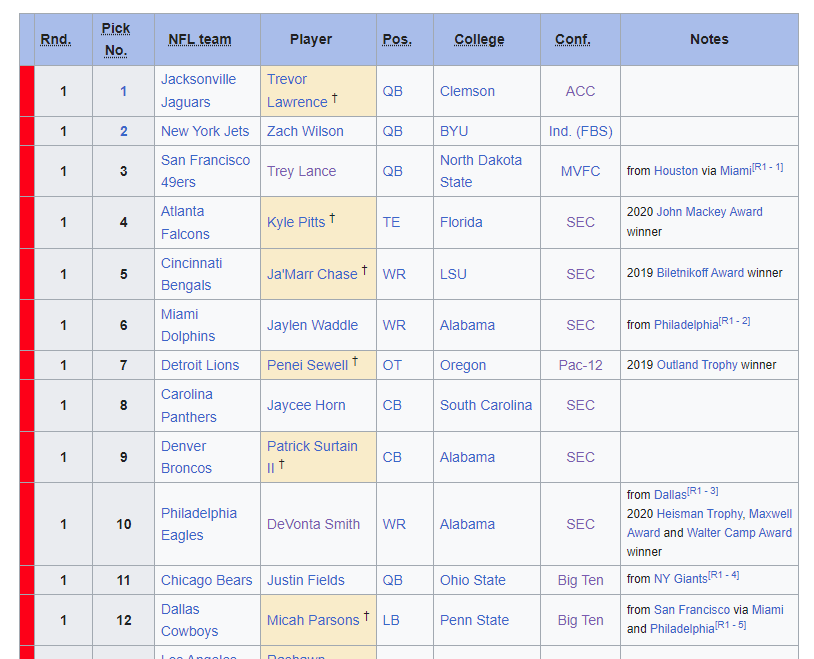Image resolution: width=814 pixels, height=659 pixels.
Task: Open the Walter Camp Award link
Action: (739, 533)
